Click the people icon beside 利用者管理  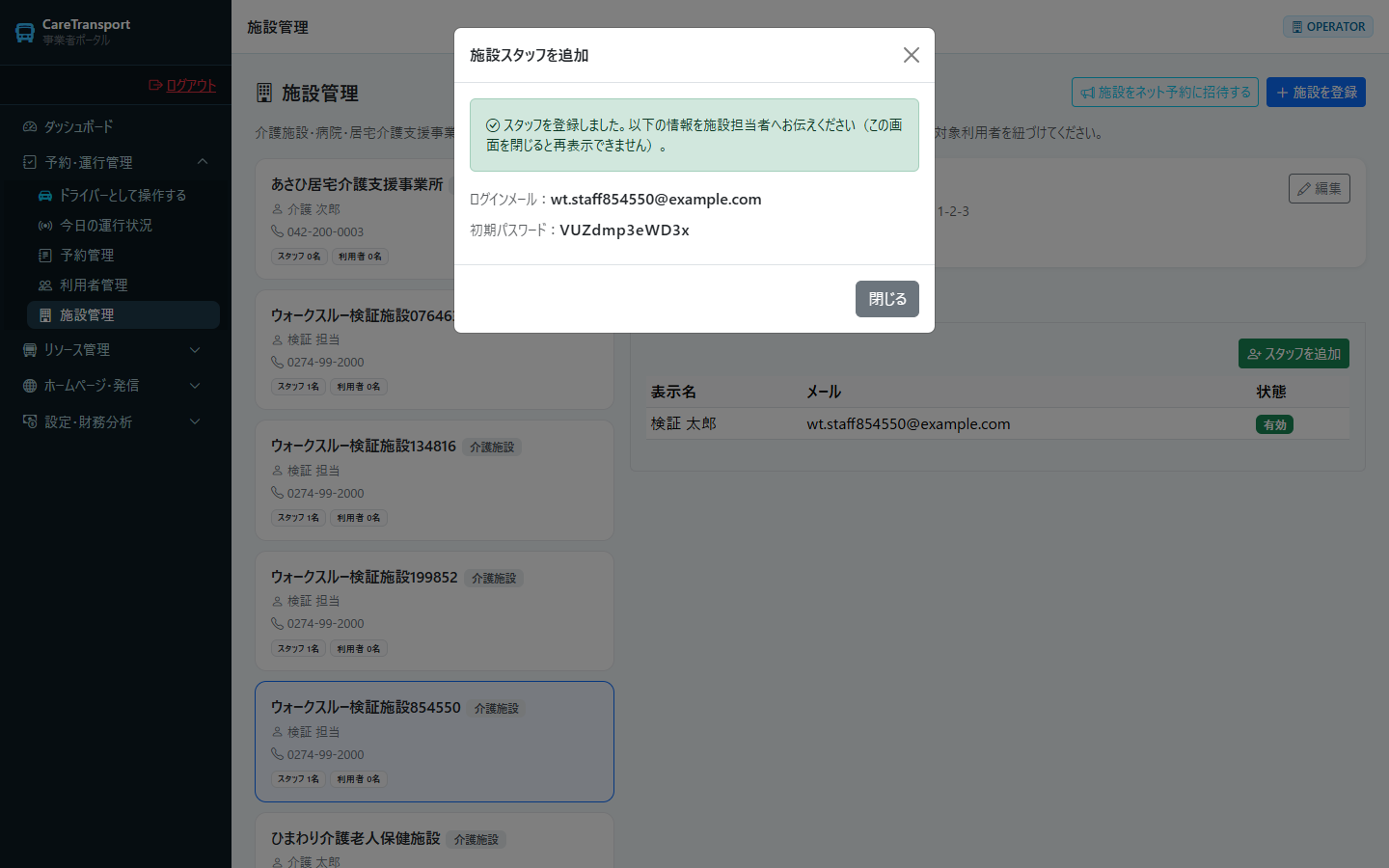click(x=45, y=285)
